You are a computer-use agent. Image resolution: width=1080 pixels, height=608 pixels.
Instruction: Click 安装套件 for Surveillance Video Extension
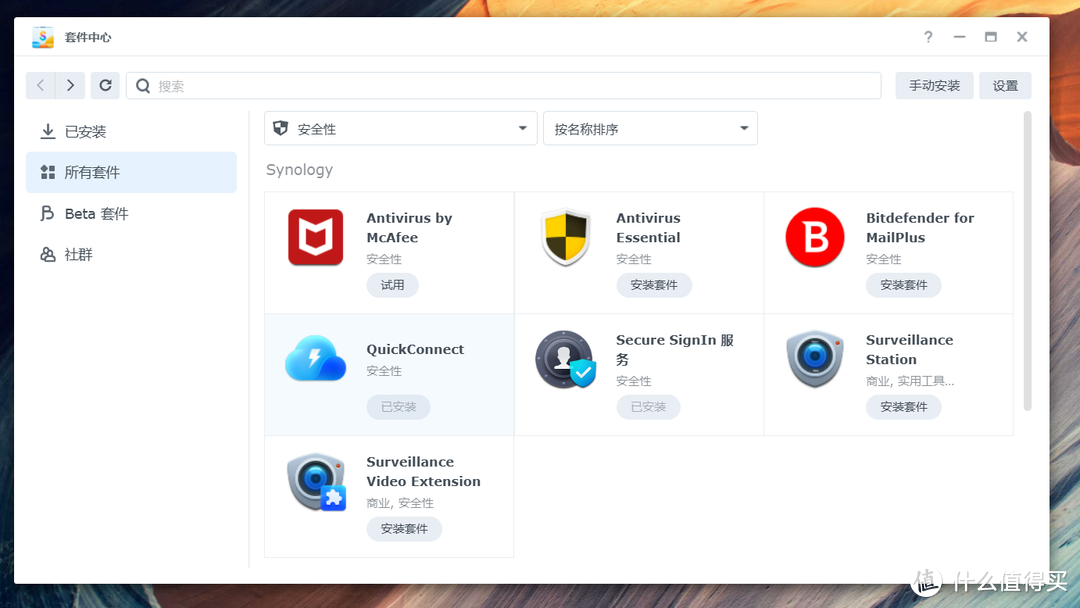pos(404,529)
